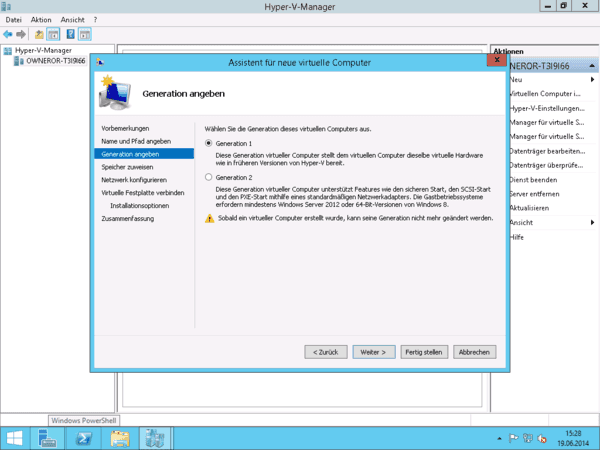Select the Generation angeben wizard step
This screenshot has height=450, width=600.
point(144,154)
